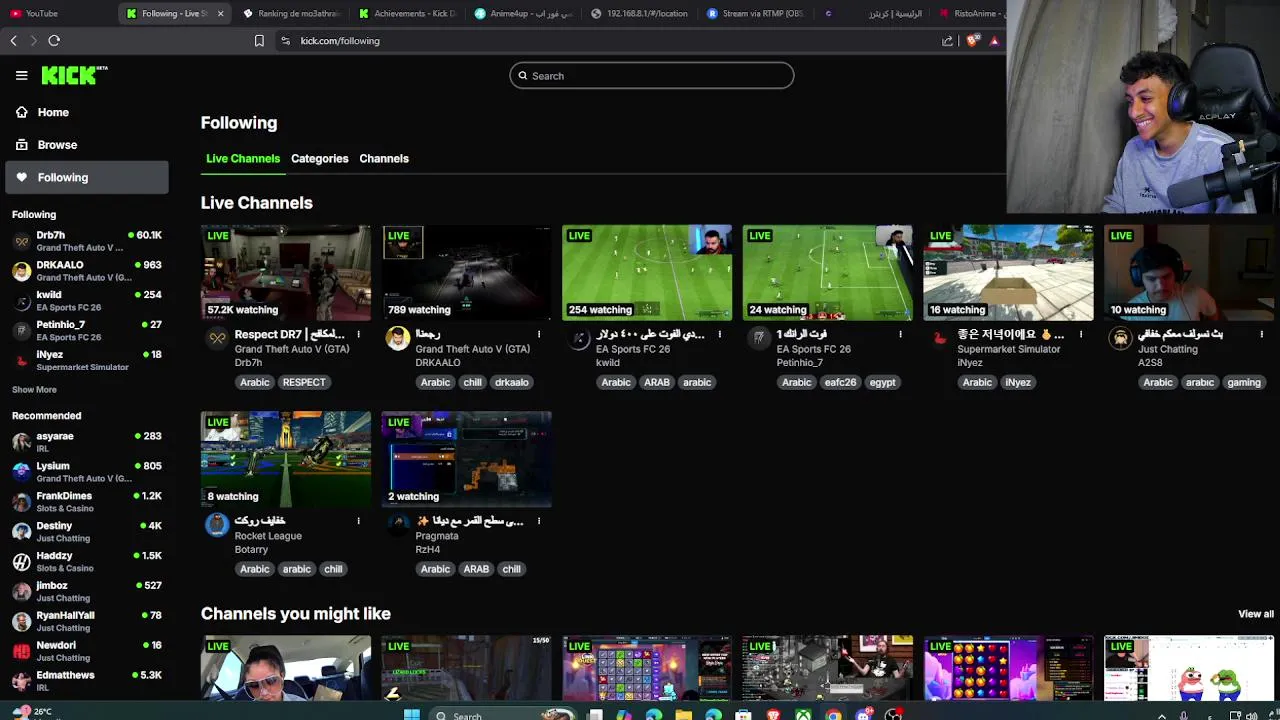Open DRKAALO in sidebar following list
Image resolution: width=1280 pixels, height=720 pixels.
(x=86, y=271)
